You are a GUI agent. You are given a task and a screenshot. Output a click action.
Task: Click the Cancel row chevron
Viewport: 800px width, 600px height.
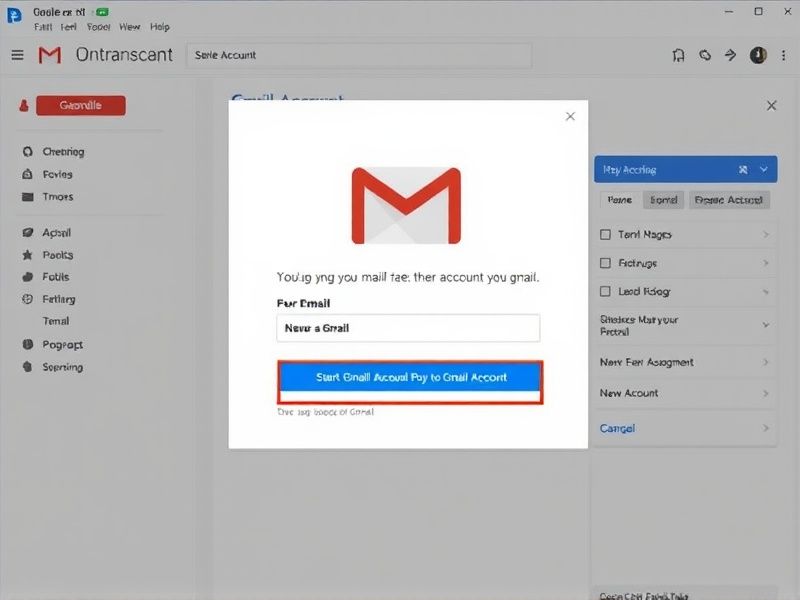(766, 428)
